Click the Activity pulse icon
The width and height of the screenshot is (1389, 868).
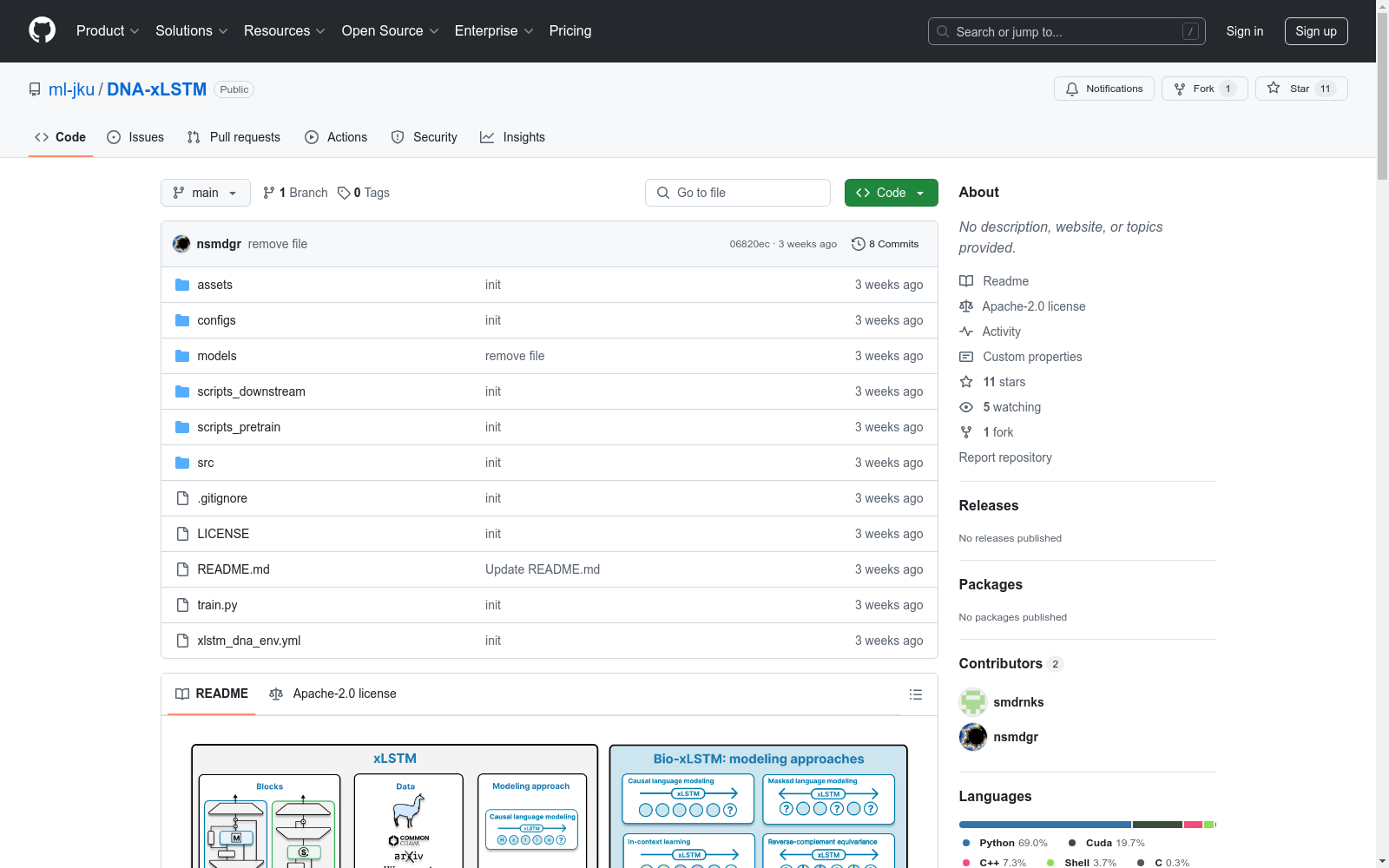click(966, 332)
